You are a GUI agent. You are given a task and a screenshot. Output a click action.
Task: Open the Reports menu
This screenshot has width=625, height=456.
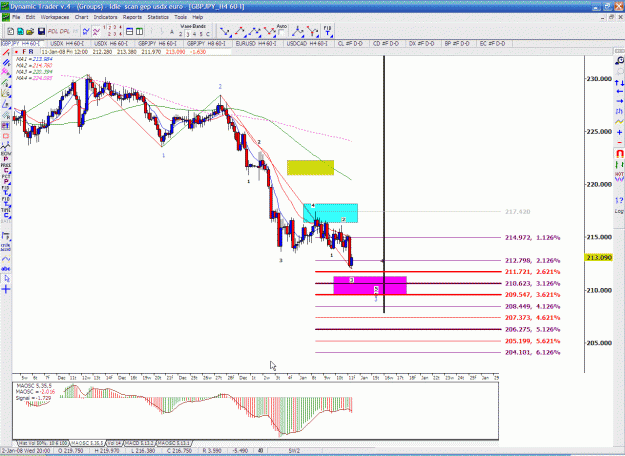point(132,17)
